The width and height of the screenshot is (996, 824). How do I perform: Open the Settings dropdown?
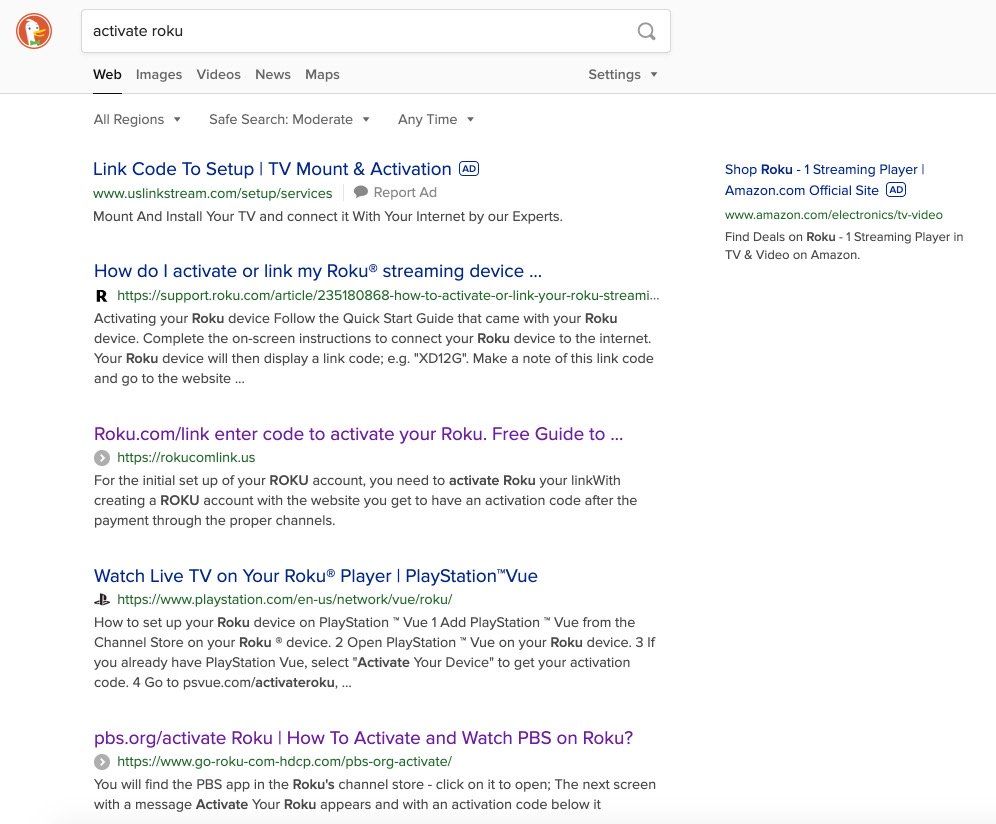622,74
